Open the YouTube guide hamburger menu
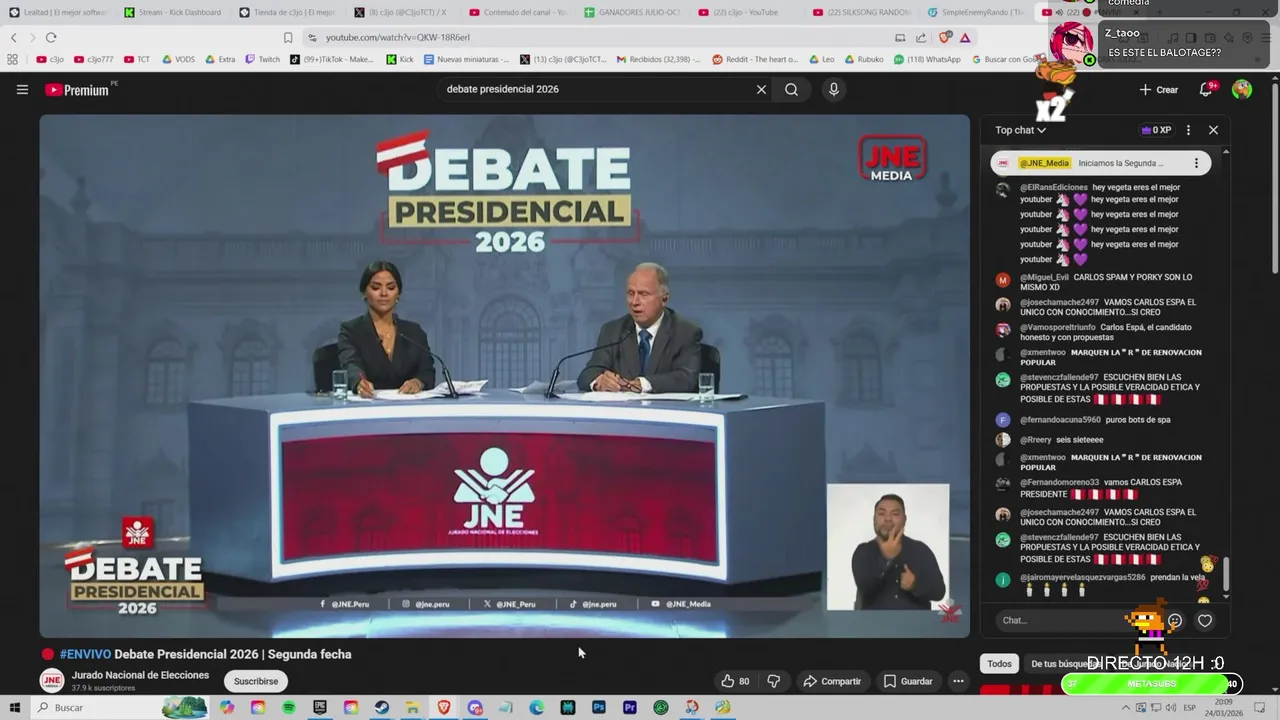 [22, 89]
